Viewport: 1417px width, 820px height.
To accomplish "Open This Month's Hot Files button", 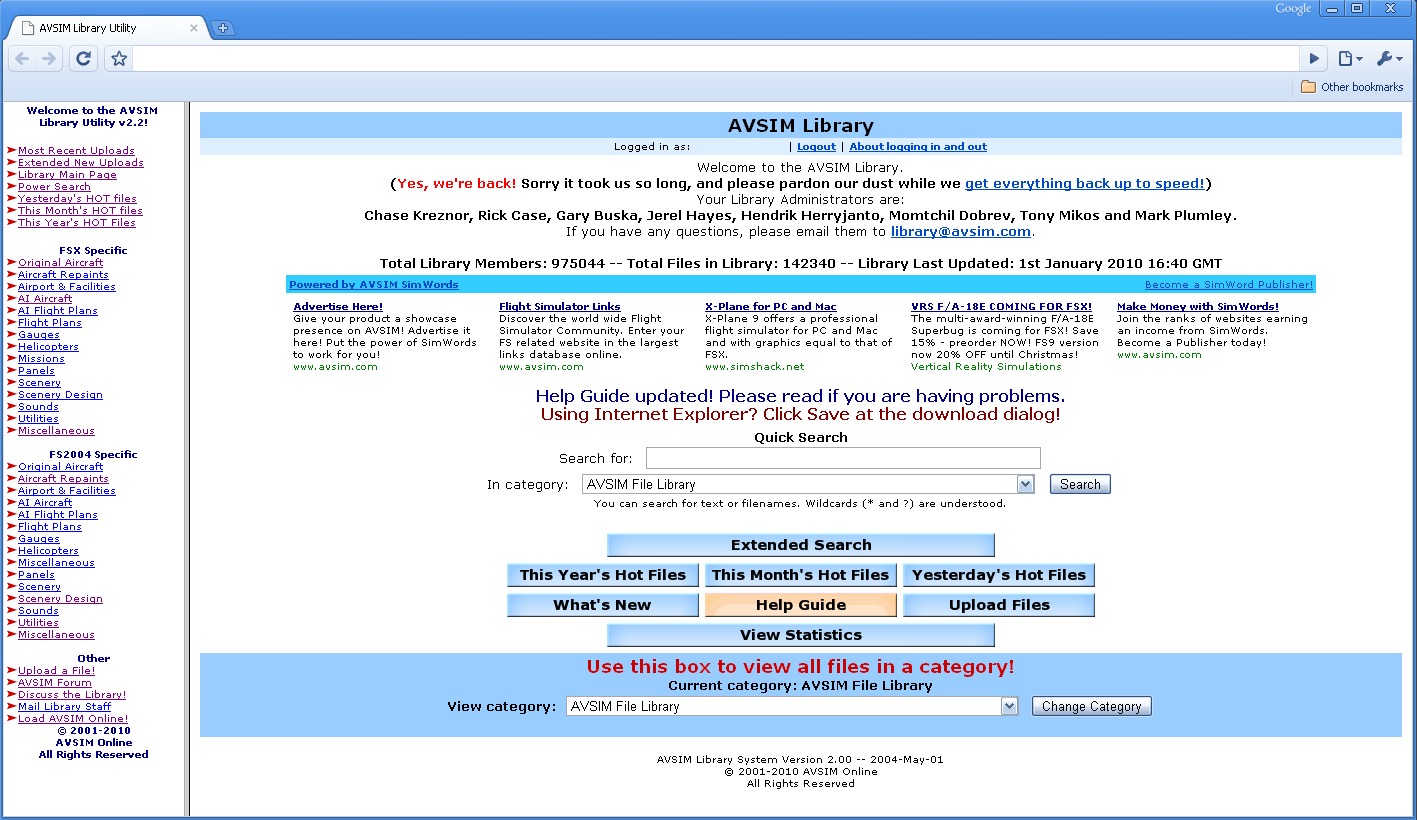I will click(x=801, y=575).
